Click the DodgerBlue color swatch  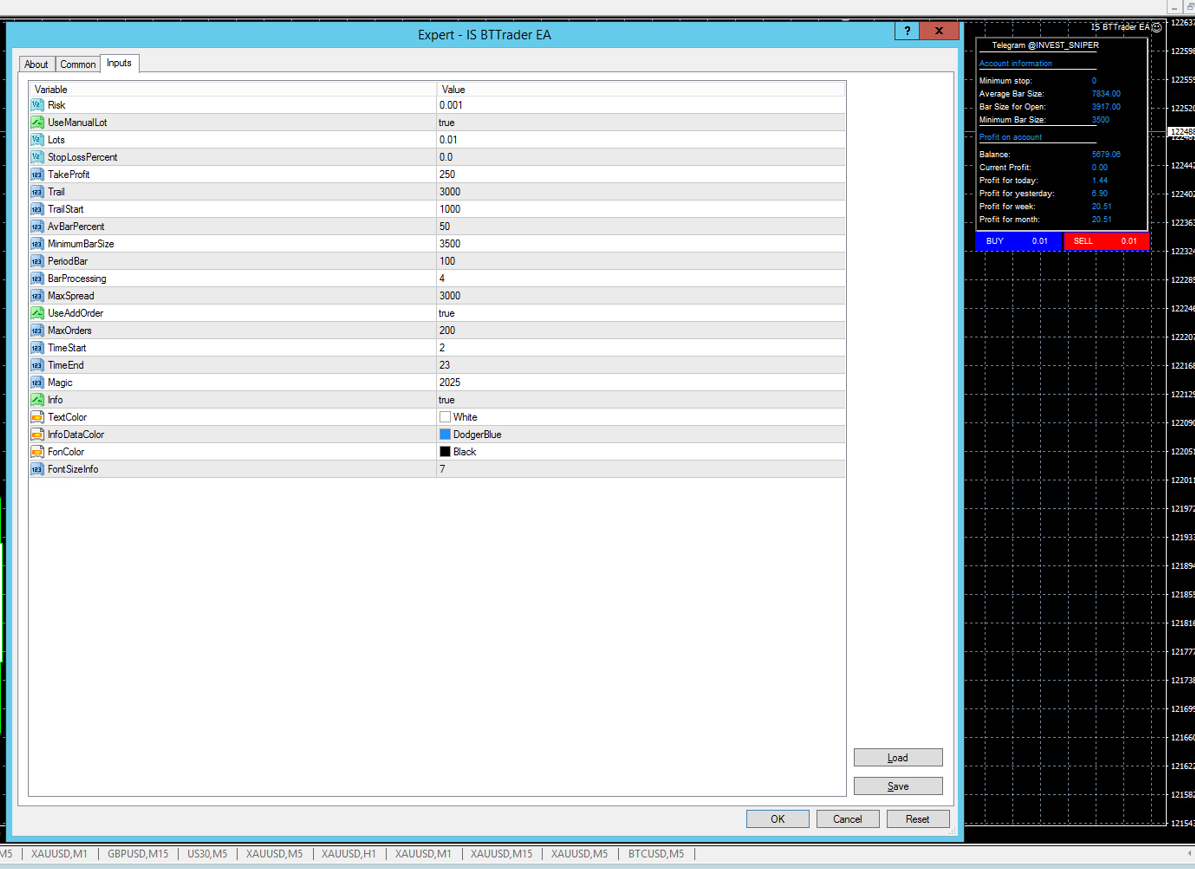(445, 435)
